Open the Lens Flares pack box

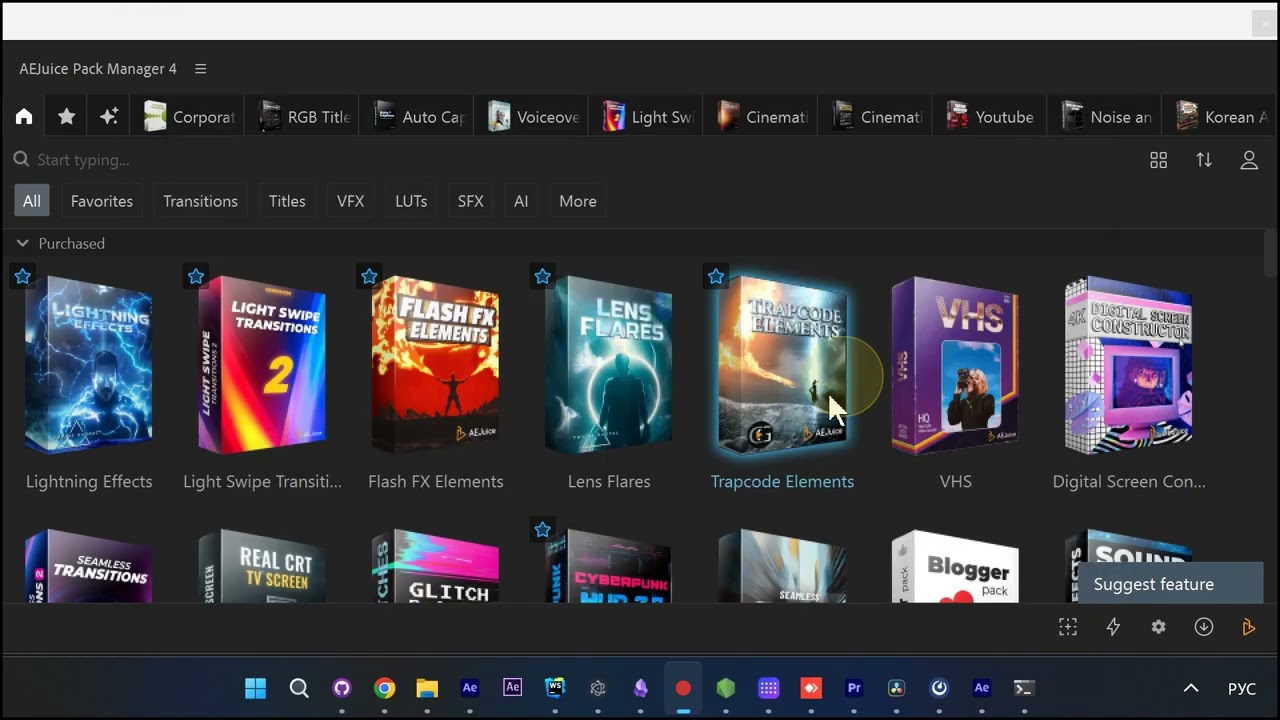(x=609, y=365)
